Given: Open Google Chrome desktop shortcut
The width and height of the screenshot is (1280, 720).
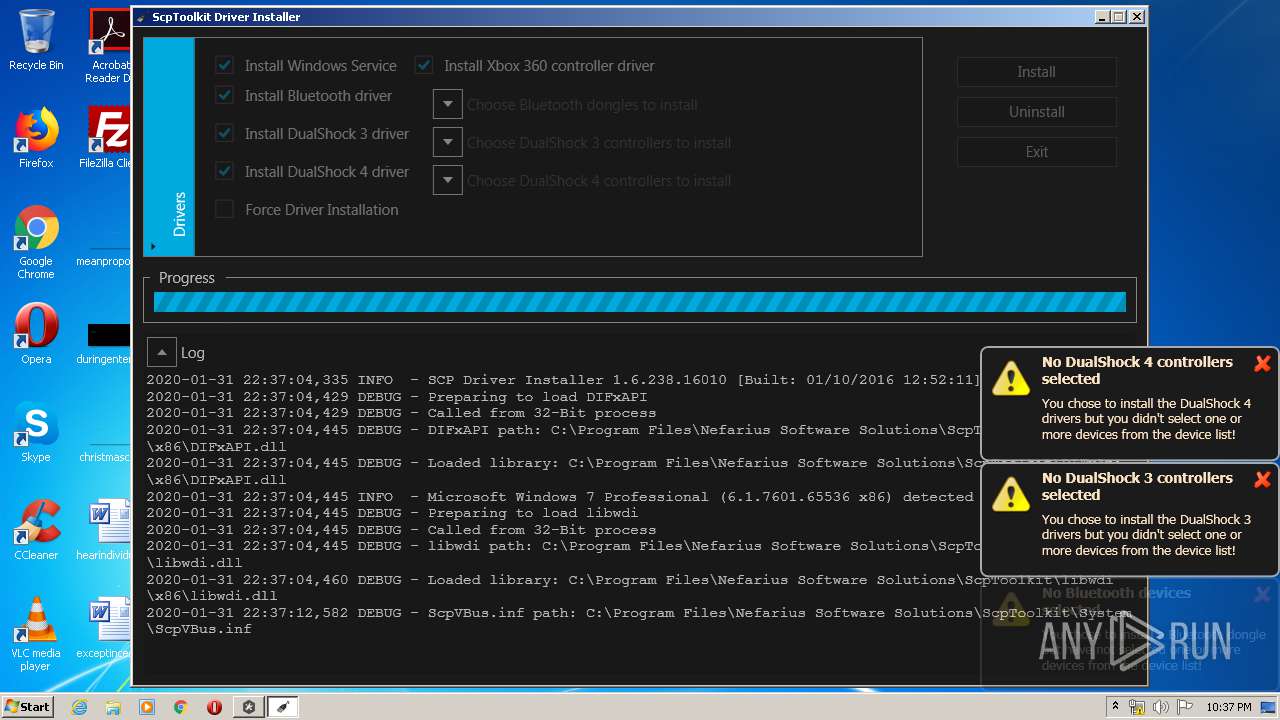Looking at the screenshot, I should point(36,242).
